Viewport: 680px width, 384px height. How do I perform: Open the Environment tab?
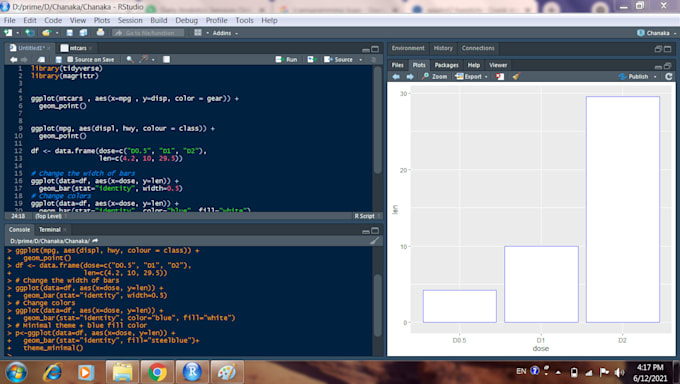coord(408,48)
